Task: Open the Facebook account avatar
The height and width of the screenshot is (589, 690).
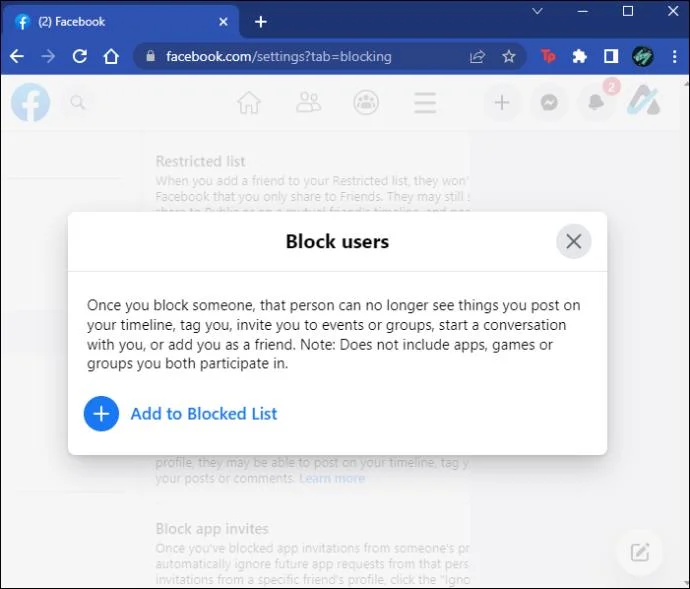Action: [x=644, y=101]
